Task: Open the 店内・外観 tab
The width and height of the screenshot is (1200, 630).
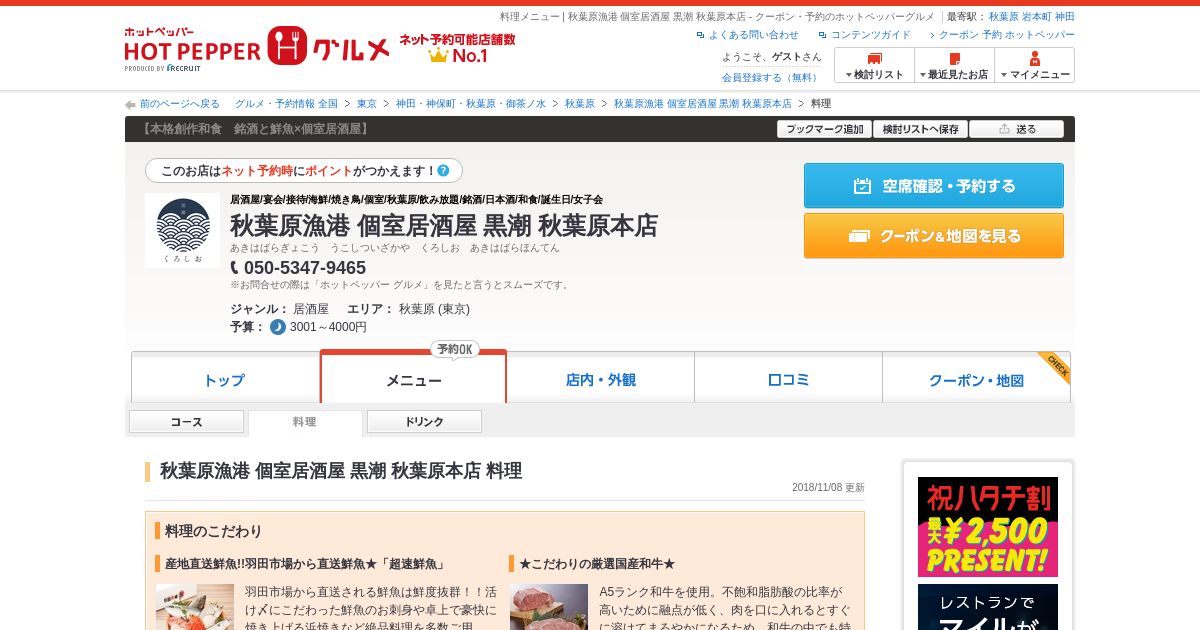Action: pyautogui.click(x=601, y=379)
